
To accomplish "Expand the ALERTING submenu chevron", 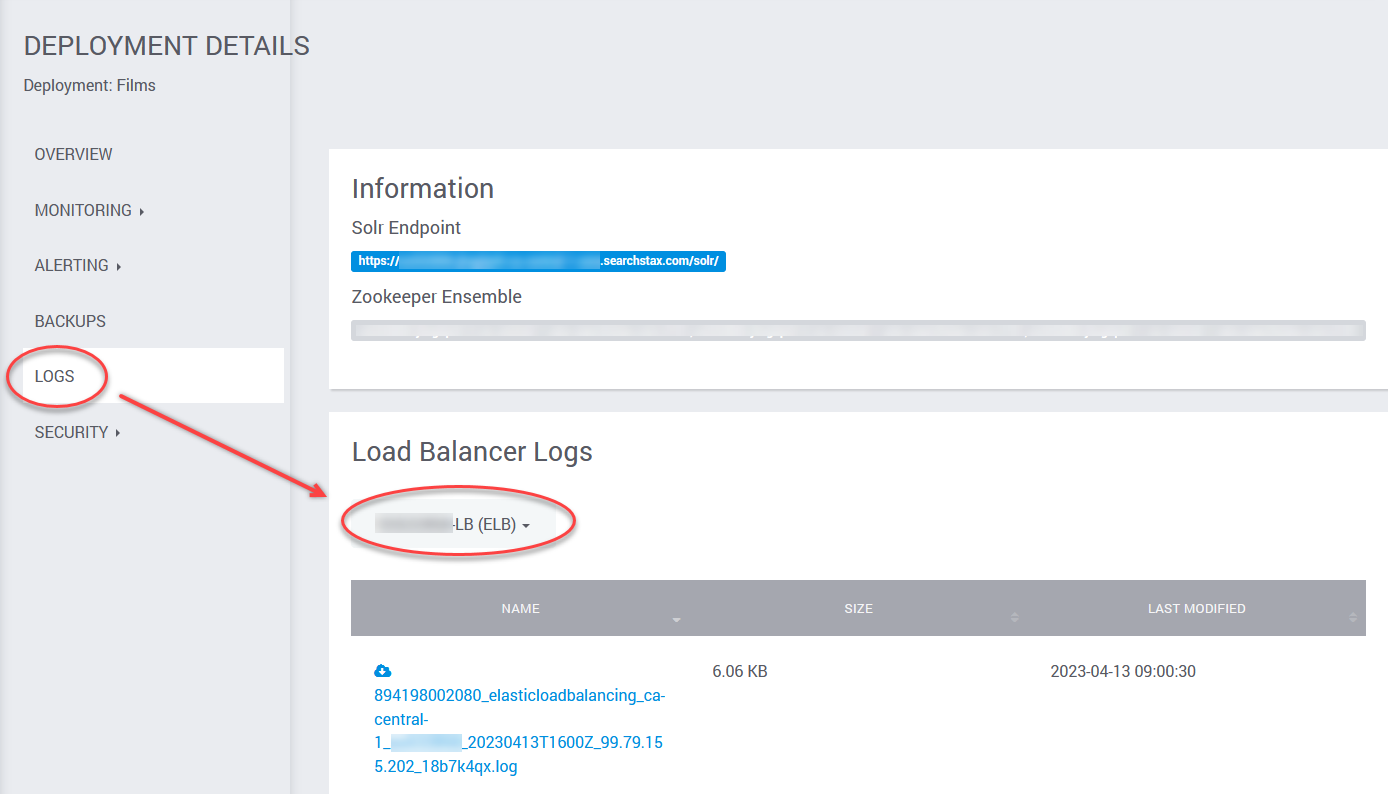I will 118,266.
